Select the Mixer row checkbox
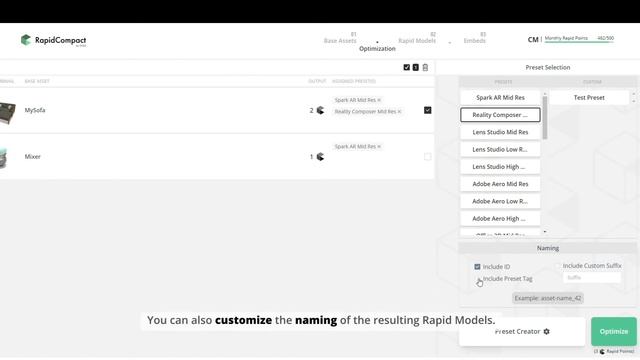The width and height of the screenshot is (640, 360). pos(427,157)
